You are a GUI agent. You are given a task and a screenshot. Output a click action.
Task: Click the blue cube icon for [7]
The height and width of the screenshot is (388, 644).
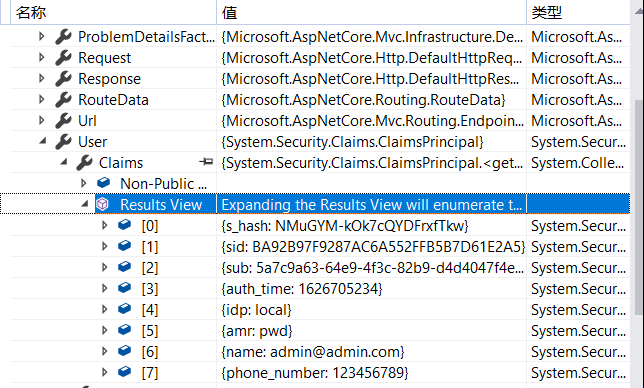pyautogui.click(x=124, y=371)
